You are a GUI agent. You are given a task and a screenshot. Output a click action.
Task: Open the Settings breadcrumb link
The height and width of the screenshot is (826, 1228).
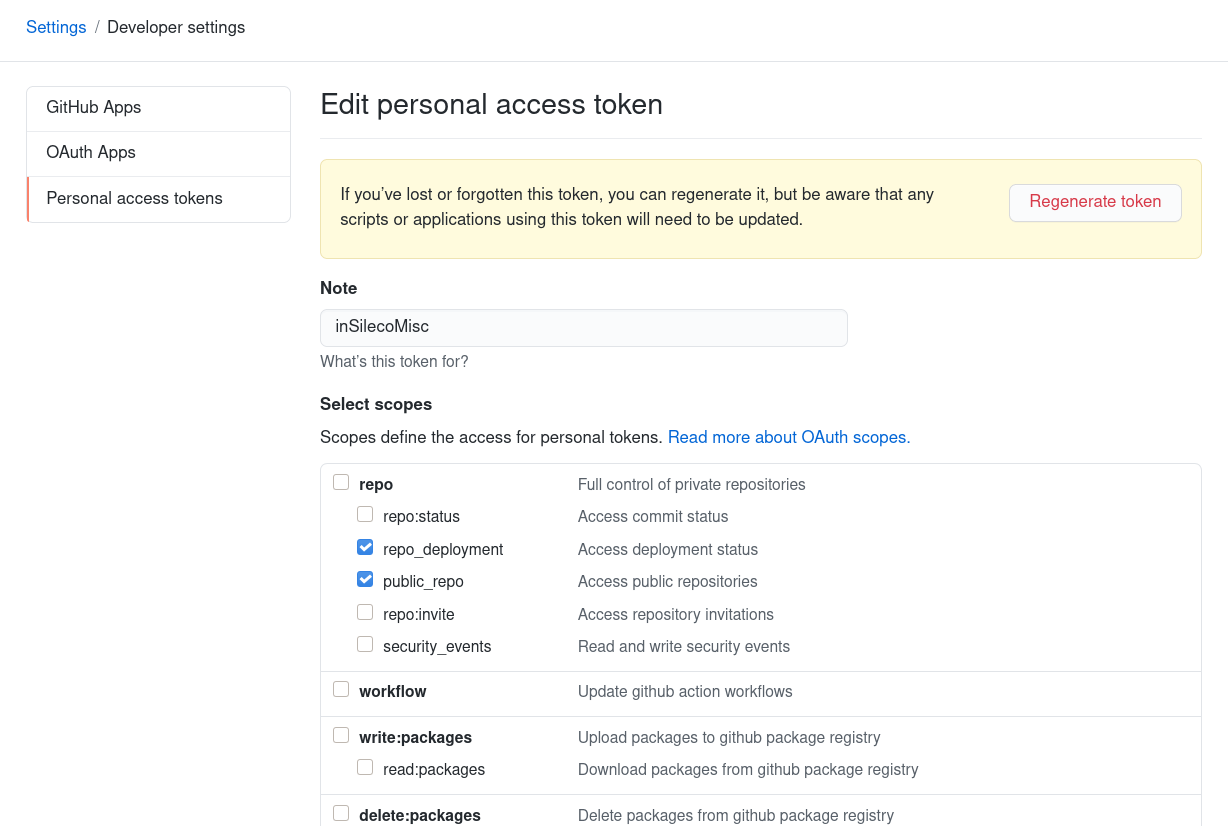pos(56,27)
